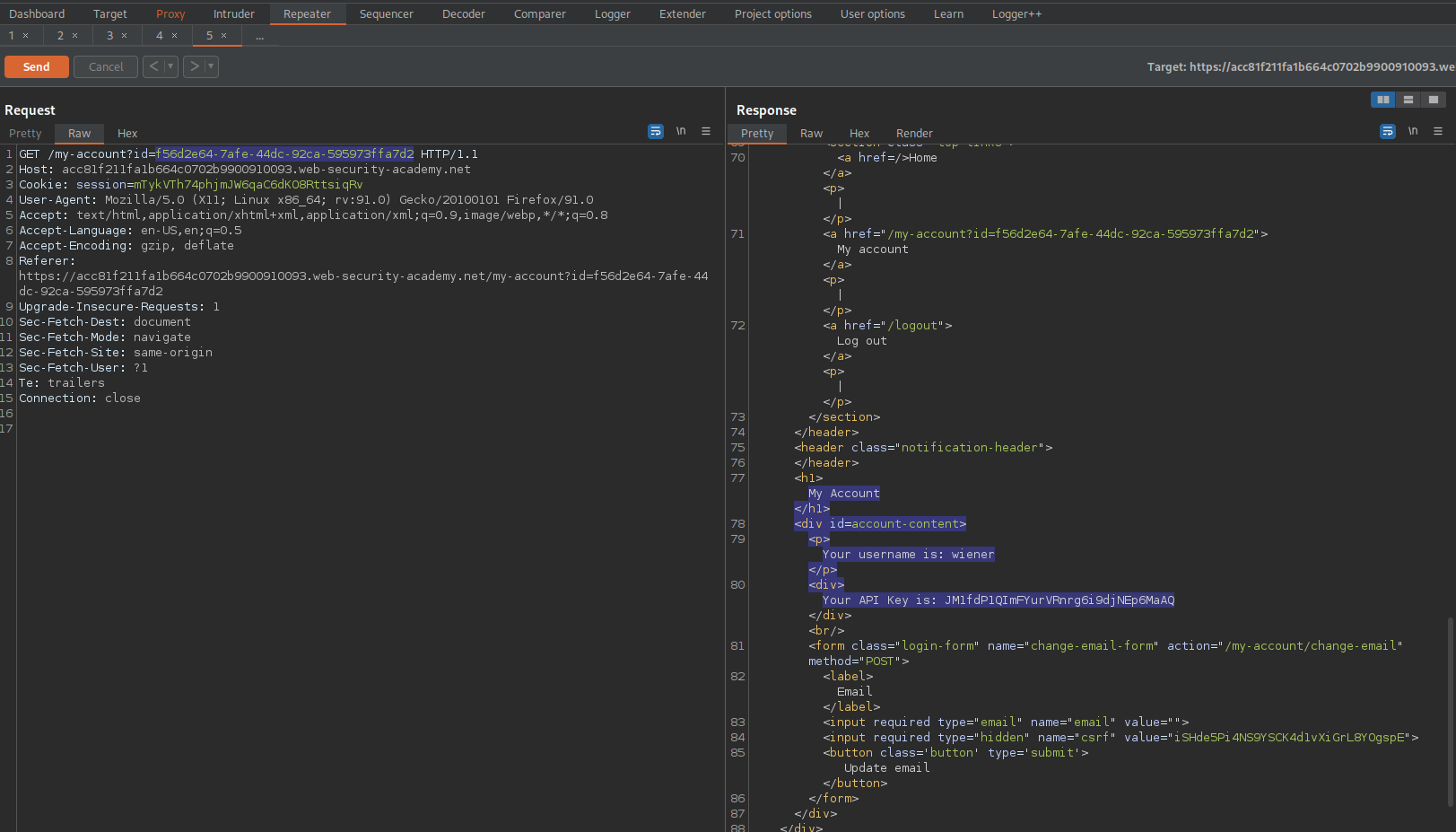Select combined tabbed layout icon
Viewport: 1456px width, 832px height.
(x=1434, y=100)
